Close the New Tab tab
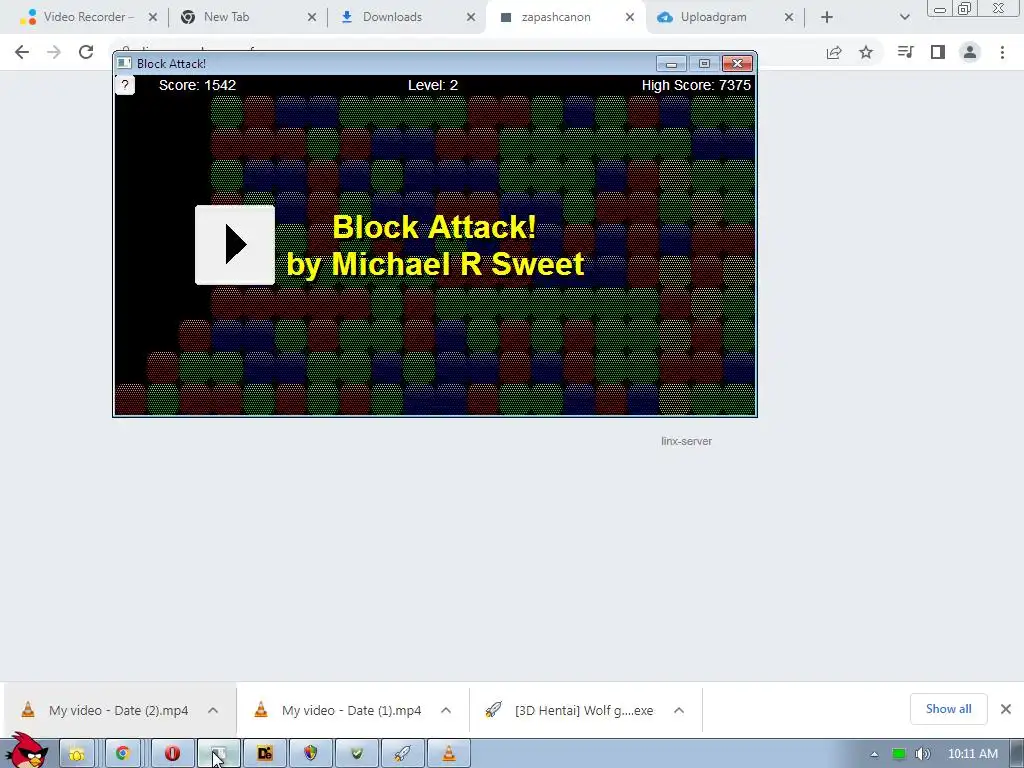 312,17
